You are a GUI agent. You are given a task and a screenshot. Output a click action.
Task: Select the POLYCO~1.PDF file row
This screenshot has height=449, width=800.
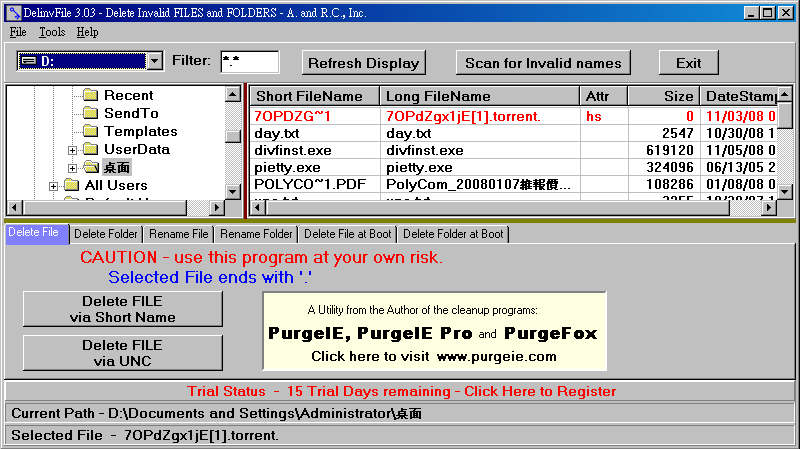pyautogui.click(x=514, y=184)
